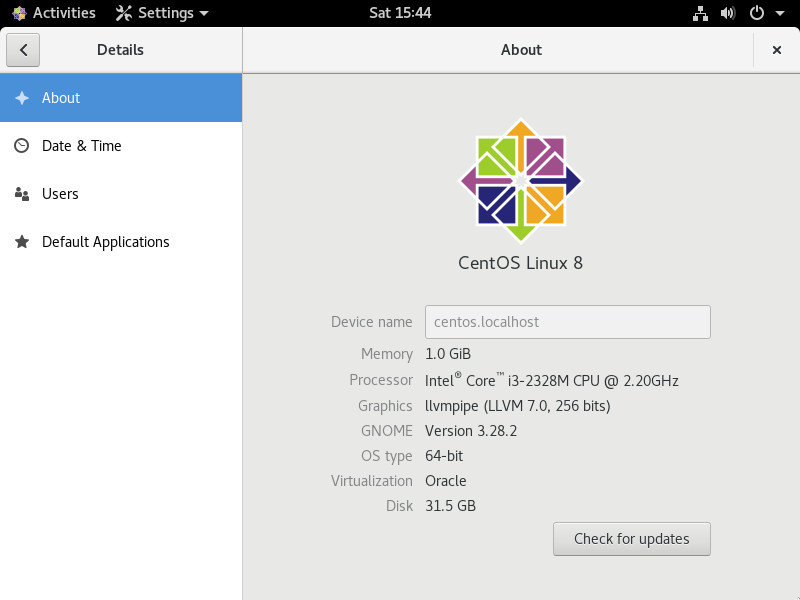Viewport: 800px width, 600px height.
Task: Open the Sat 15:44 clock menu
Action: point(400,13)
